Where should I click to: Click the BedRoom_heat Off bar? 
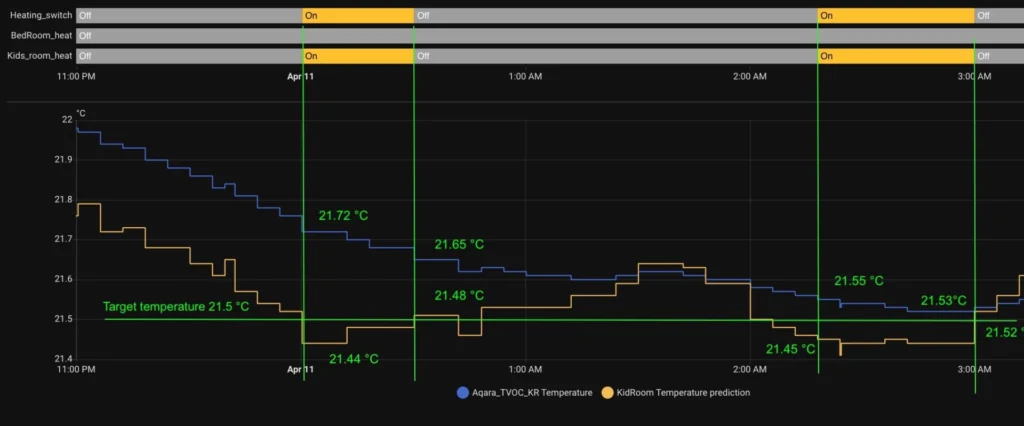tap(548, 36)
